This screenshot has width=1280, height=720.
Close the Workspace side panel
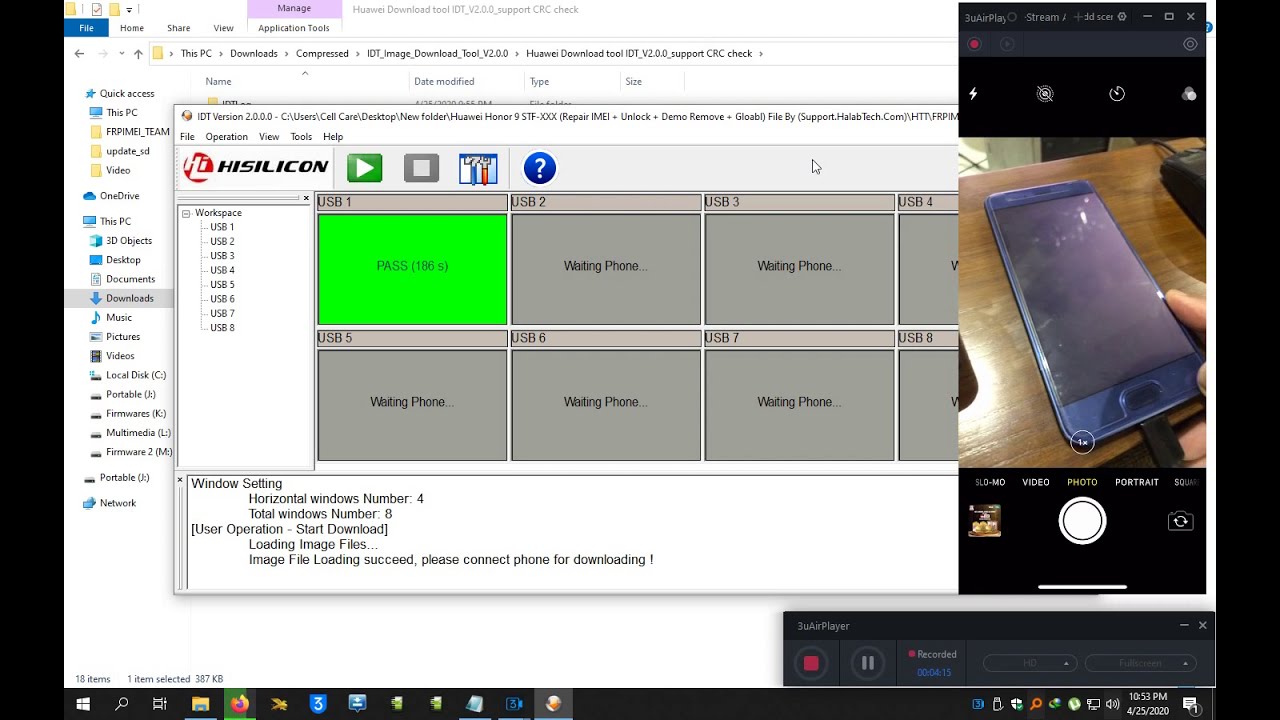[306, 198]
